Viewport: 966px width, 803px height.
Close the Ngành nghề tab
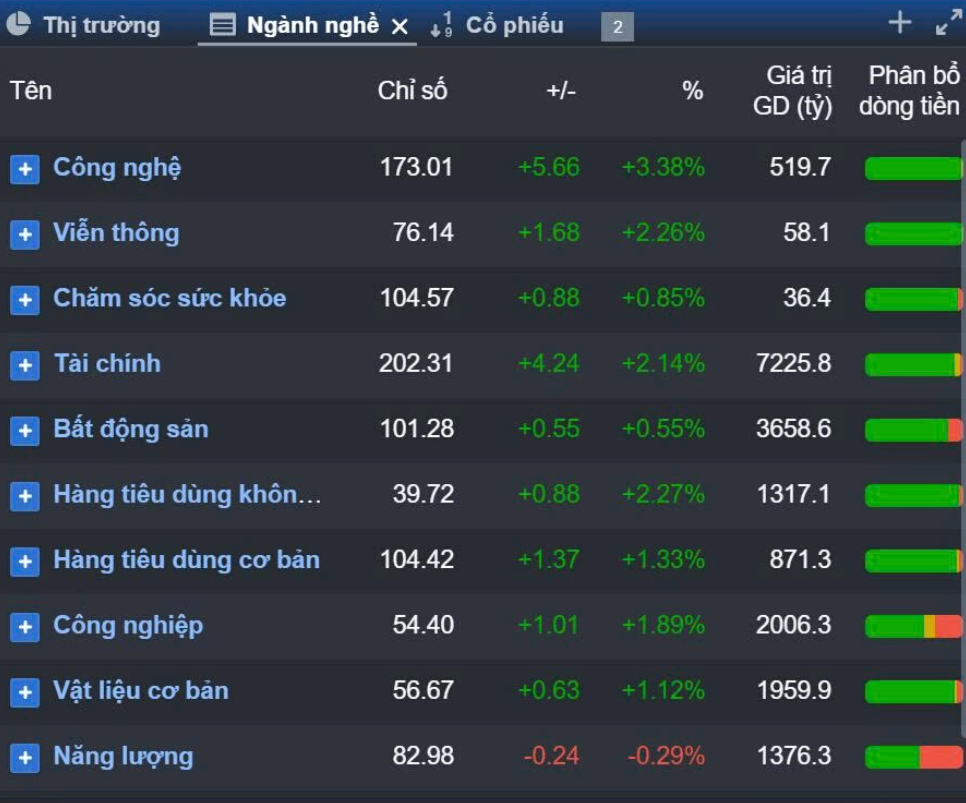(x=399, y=26)
